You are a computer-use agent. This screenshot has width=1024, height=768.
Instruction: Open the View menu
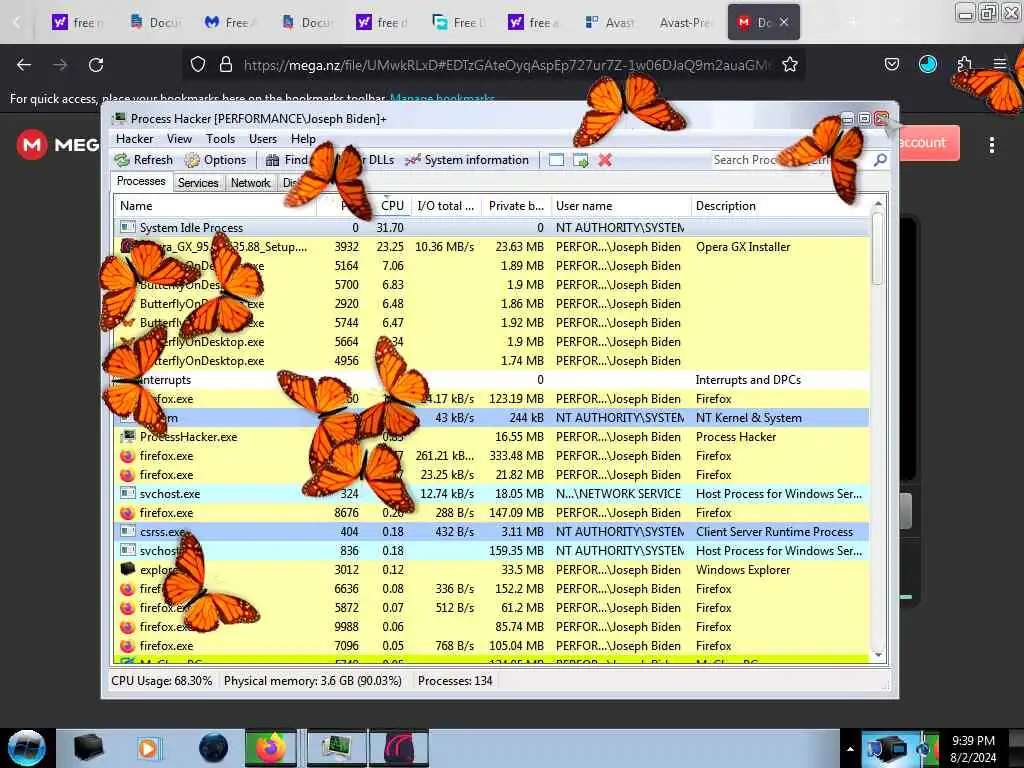click(179, 139)
